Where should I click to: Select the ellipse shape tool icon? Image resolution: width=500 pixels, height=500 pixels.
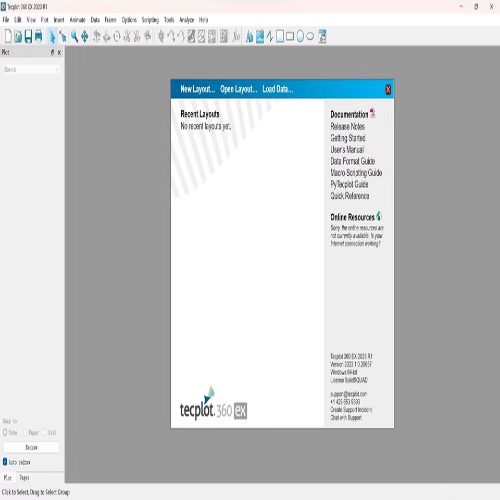click(x=310, y=36)
